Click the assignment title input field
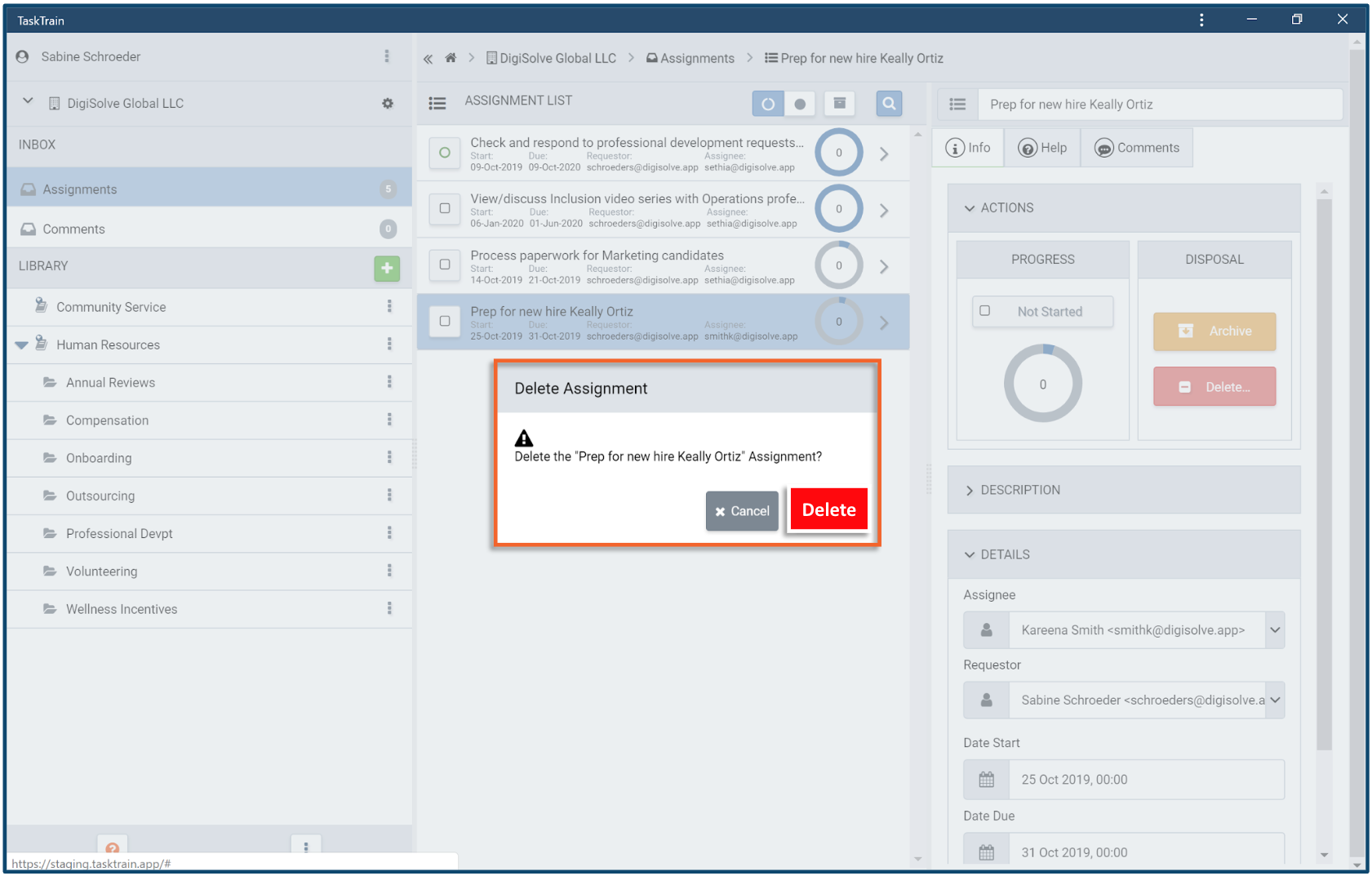 click(x=1159, y=104)
